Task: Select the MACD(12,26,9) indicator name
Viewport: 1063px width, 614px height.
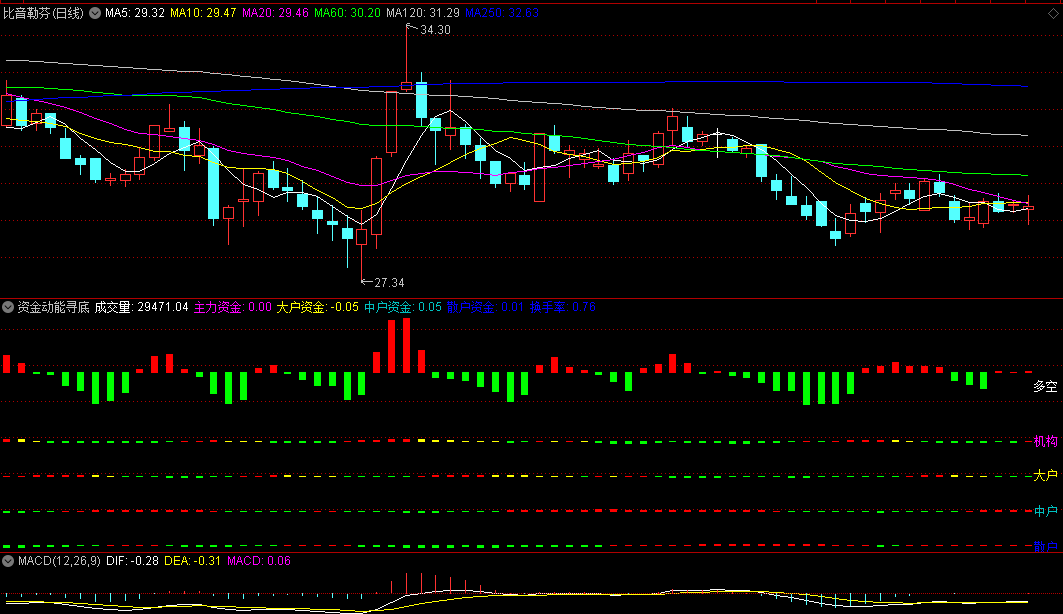Action: click(x=59, y=560)
